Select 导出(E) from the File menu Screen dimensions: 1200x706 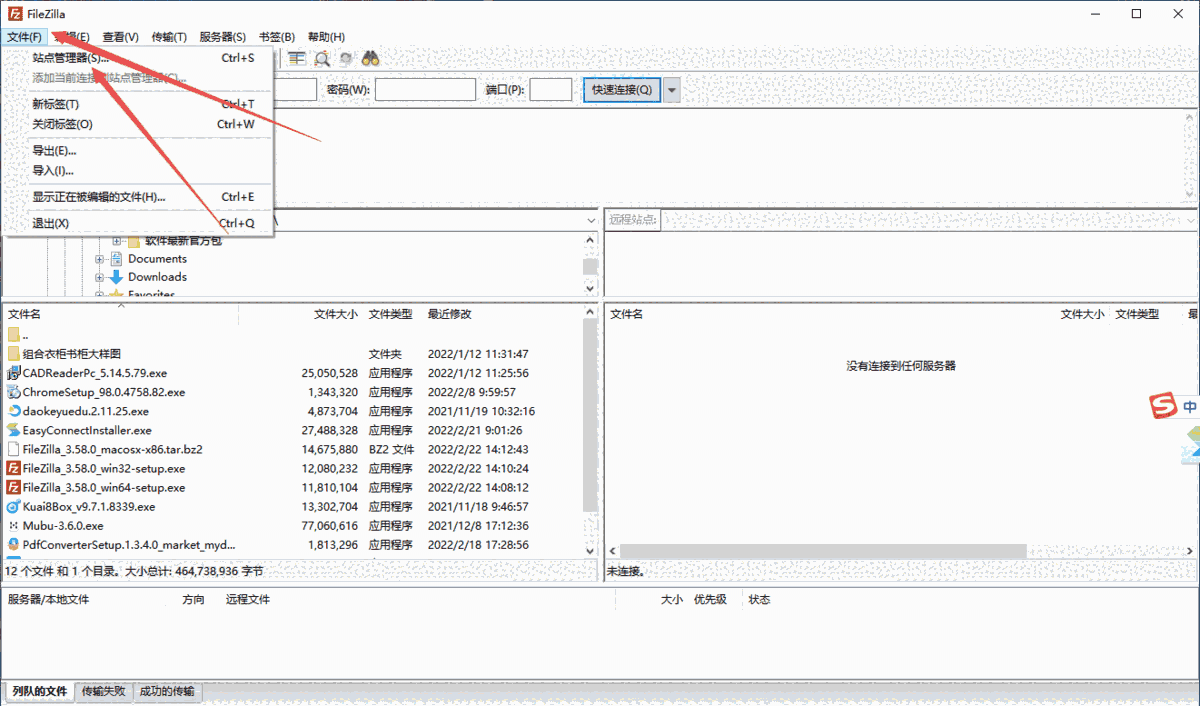(57, 151)
